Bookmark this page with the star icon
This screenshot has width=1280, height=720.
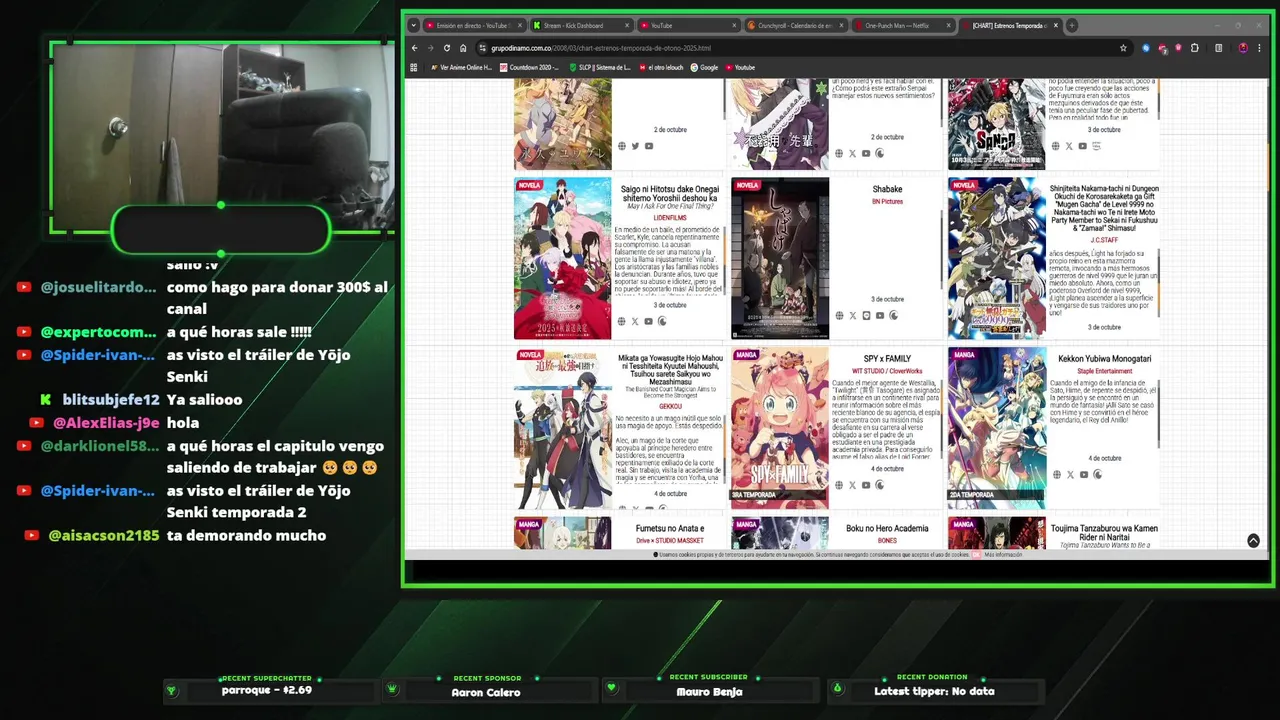coord(1123,48)
